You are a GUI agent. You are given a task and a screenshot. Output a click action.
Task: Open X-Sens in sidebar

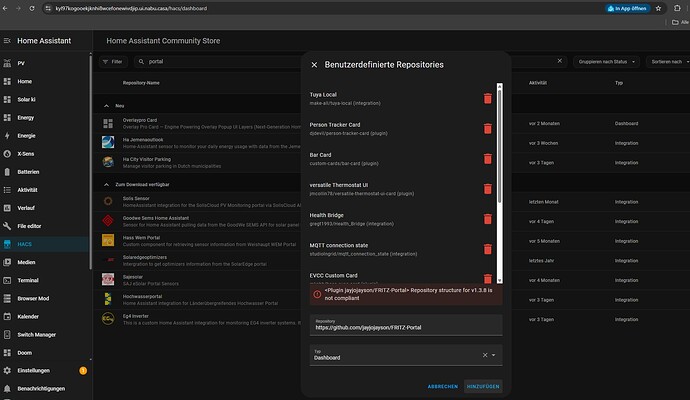(45, 154)
